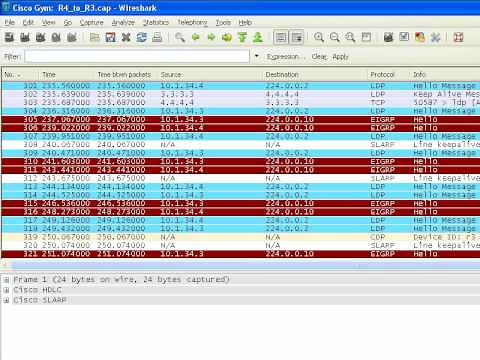Screen dimensions: 480x360
Task: Go forward in packet history arrow
Action: pos(211,37)
